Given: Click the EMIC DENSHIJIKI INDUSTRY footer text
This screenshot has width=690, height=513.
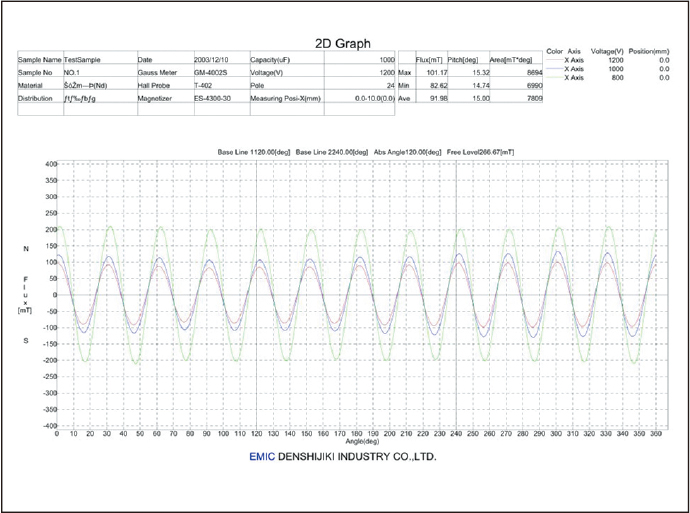Looking at the screenshot, I should (343, 455).
